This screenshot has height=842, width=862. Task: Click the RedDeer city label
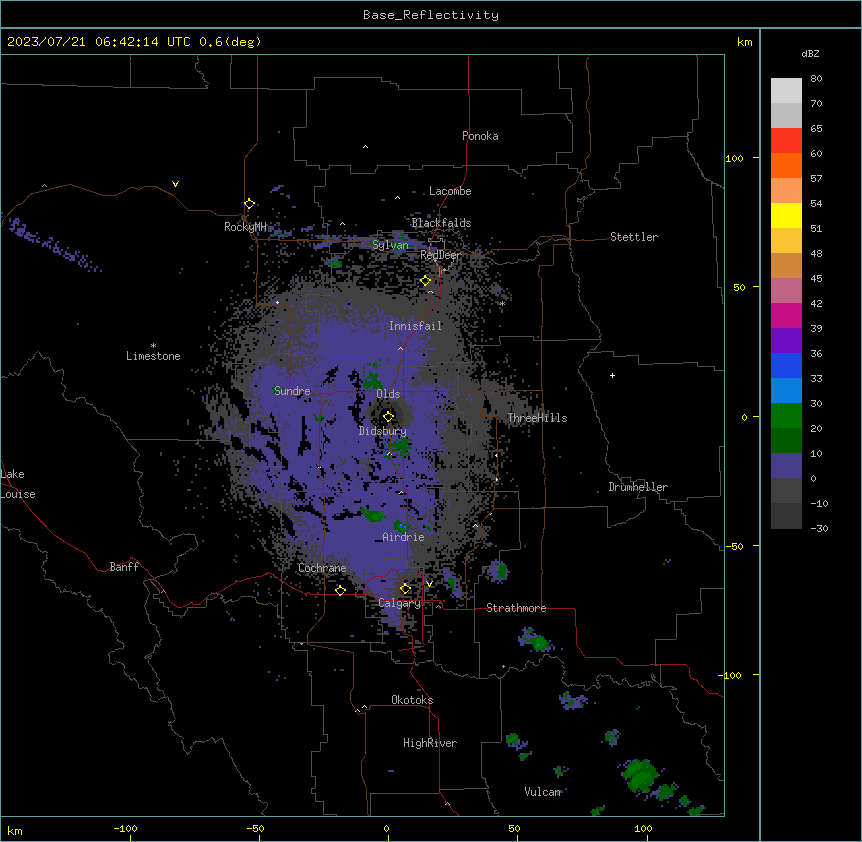tap(440, 255)
